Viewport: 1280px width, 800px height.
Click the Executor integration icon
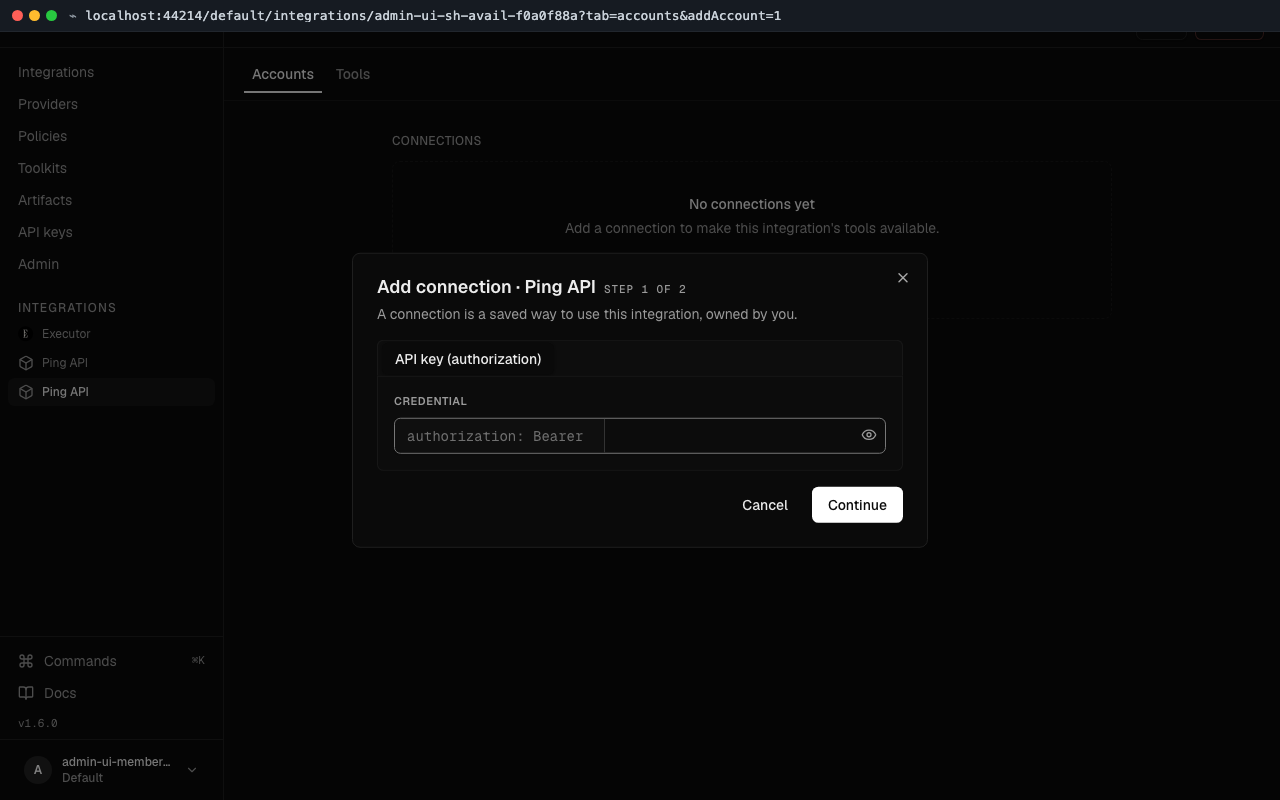(x=26, y=334)
